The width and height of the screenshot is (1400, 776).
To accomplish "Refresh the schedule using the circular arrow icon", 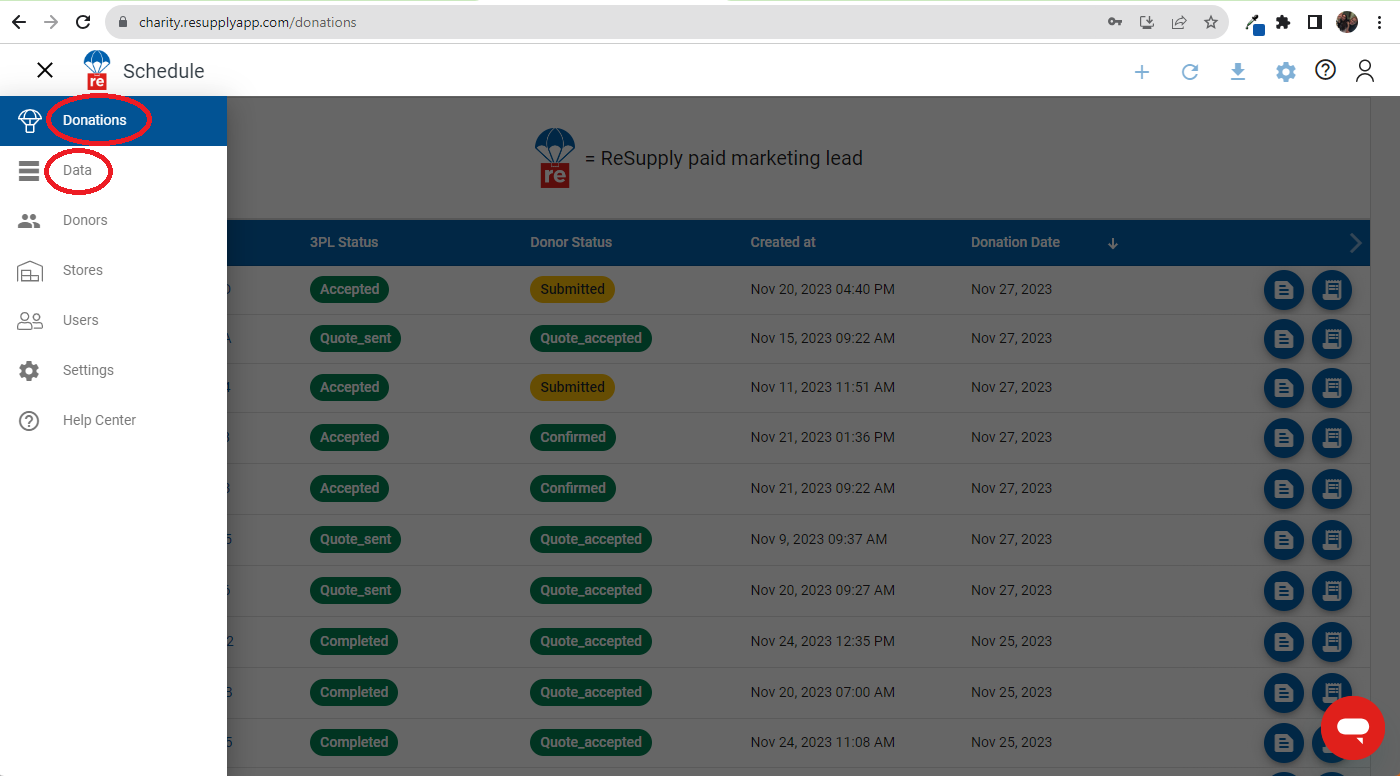I will [x=1190, y=72].
